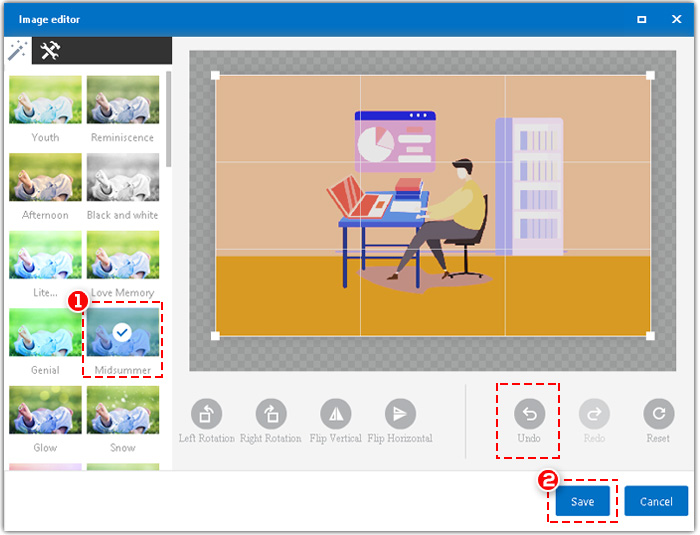This screenshot has width=700, height=535.
Task: Click the bottom-right crop handle
Action: click(x=650, y=336)
